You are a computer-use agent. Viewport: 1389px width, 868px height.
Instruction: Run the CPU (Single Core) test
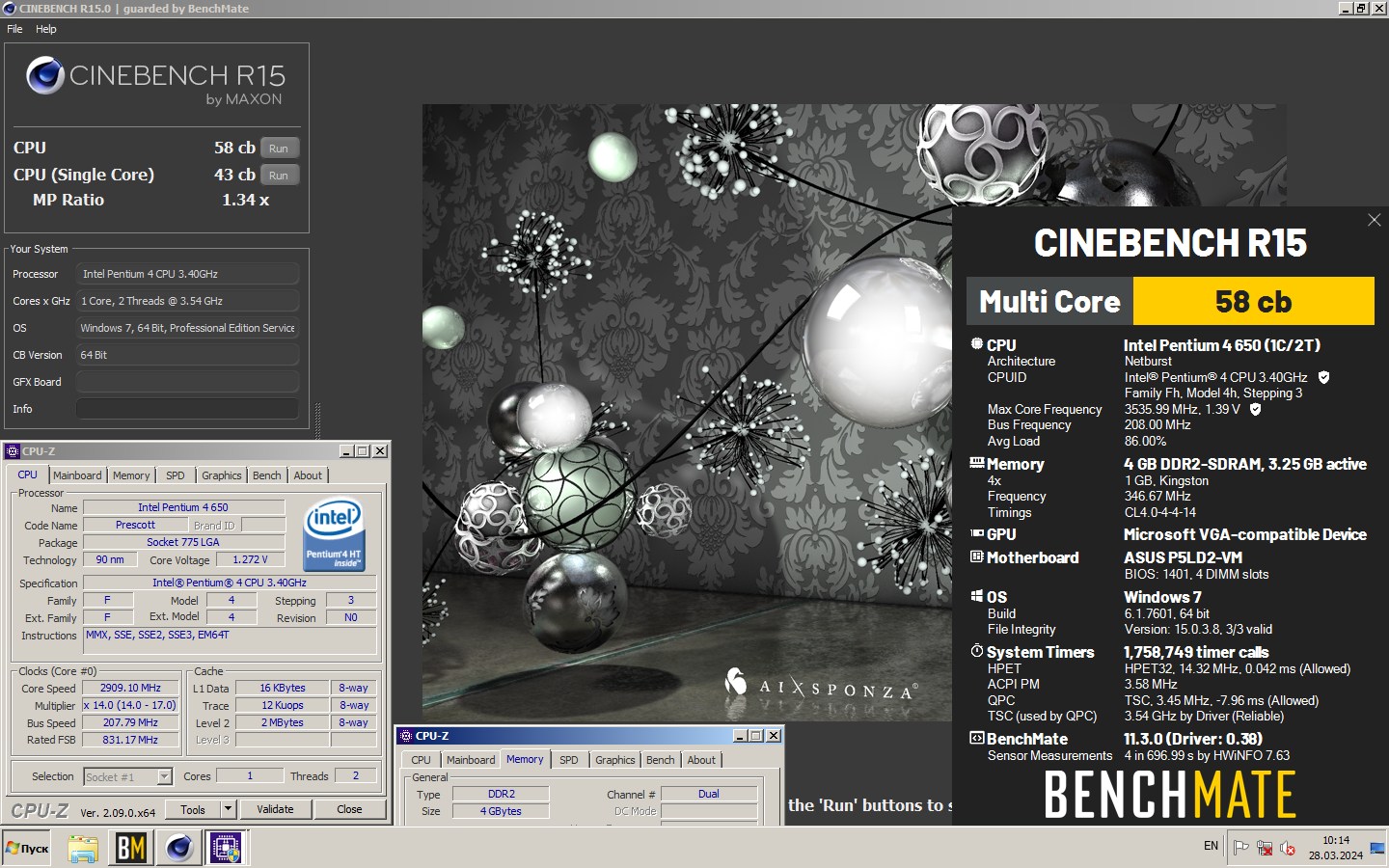coord(279,176)
